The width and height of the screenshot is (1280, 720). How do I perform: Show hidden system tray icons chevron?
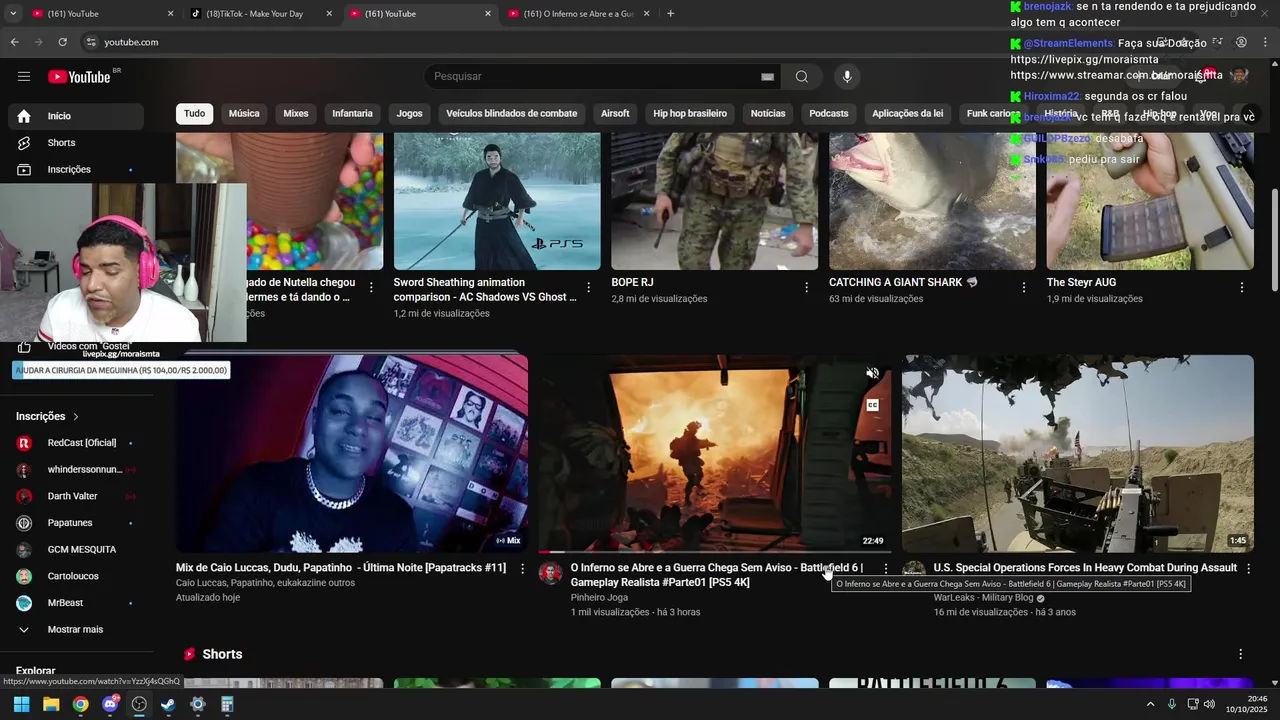[1150, 704]
